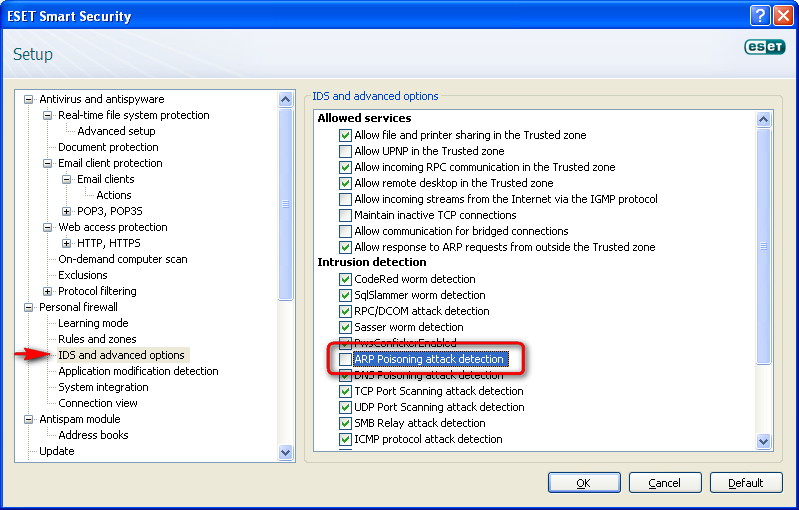Enable ARP Poisoning attack detection checkbox
This screenshot has height=510, width=799.
(x=345, y=359)
